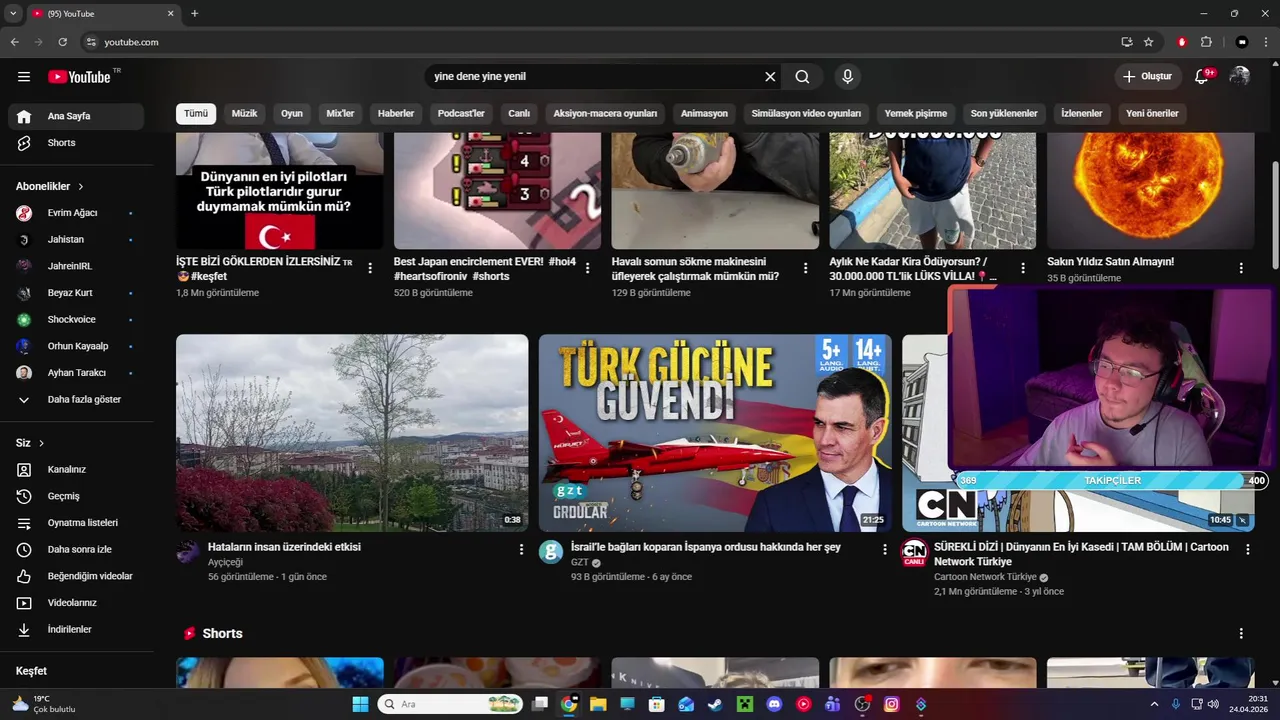Open Shorts in the sidebar

(x=76, y=143)
